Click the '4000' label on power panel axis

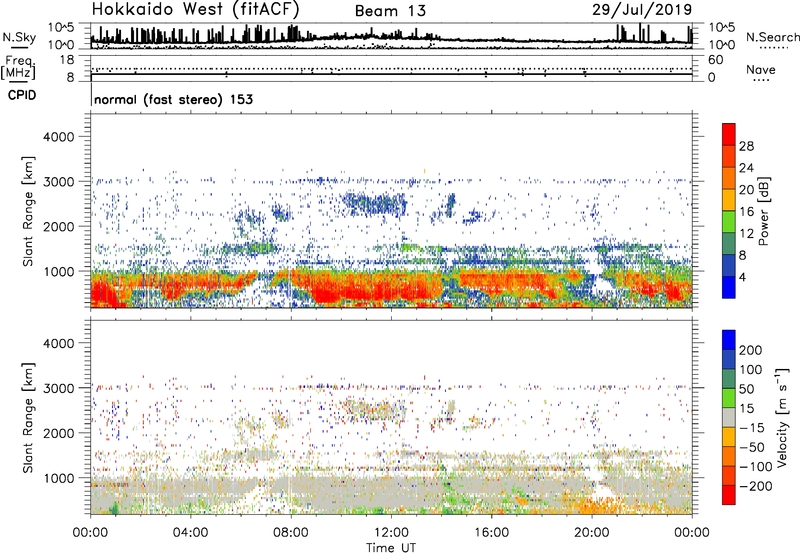click(x=59, y=137)
